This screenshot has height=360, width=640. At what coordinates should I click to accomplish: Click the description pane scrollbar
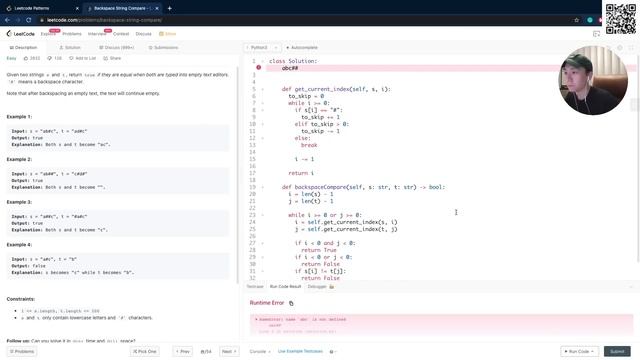tap(238, 176)
